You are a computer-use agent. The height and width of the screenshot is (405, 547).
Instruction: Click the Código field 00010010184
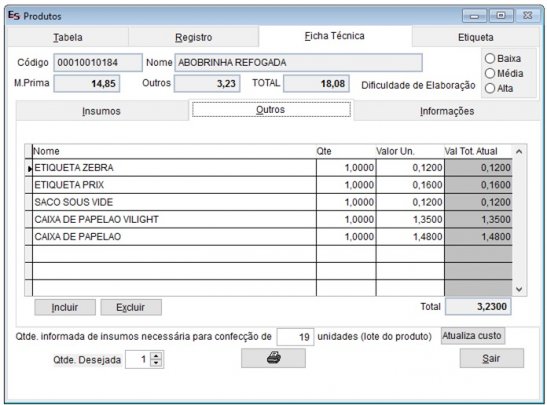coord(98,62)
